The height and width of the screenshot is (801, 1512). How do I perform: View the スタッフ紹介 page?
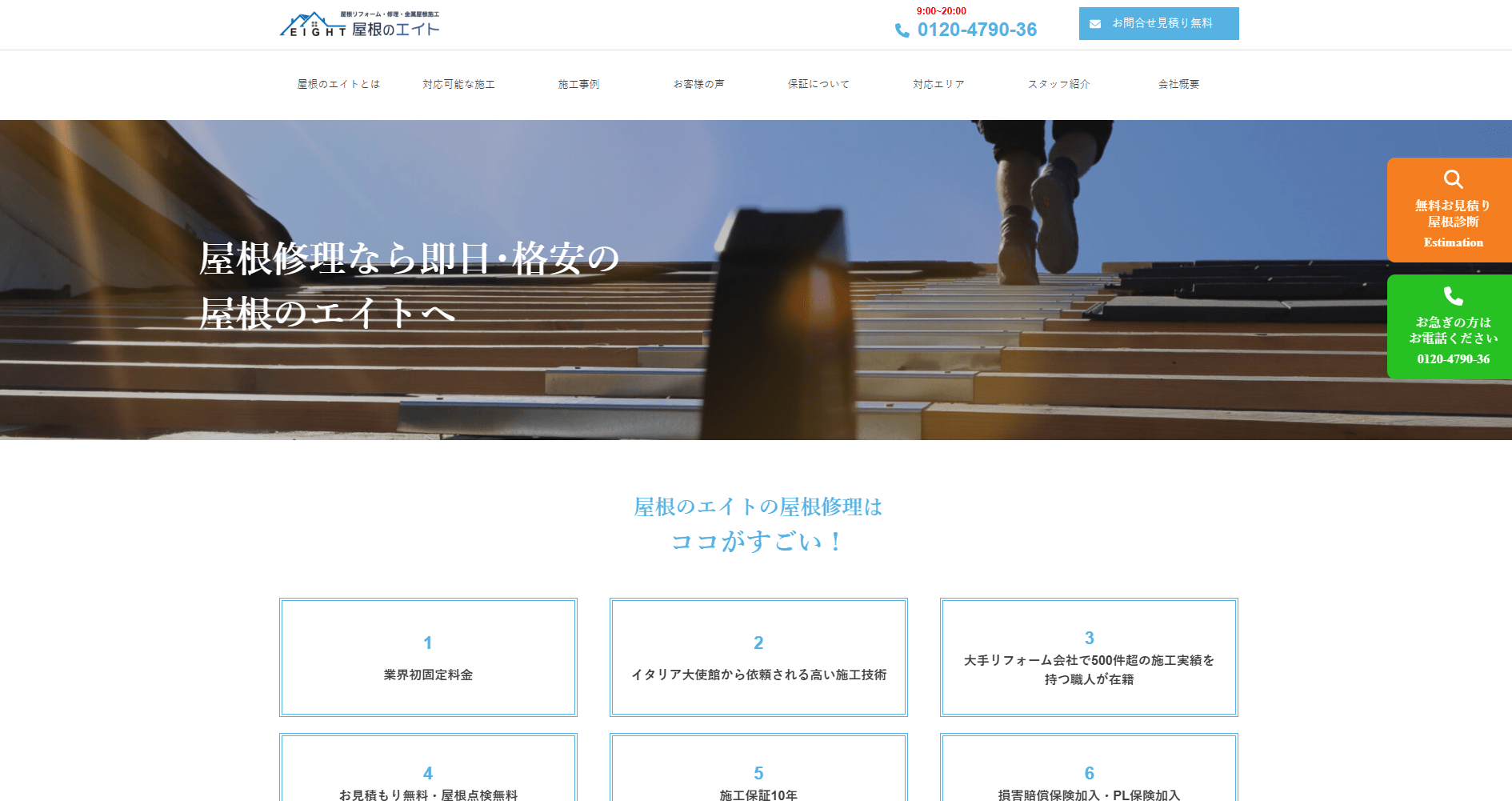click(x=1058, y=84)
